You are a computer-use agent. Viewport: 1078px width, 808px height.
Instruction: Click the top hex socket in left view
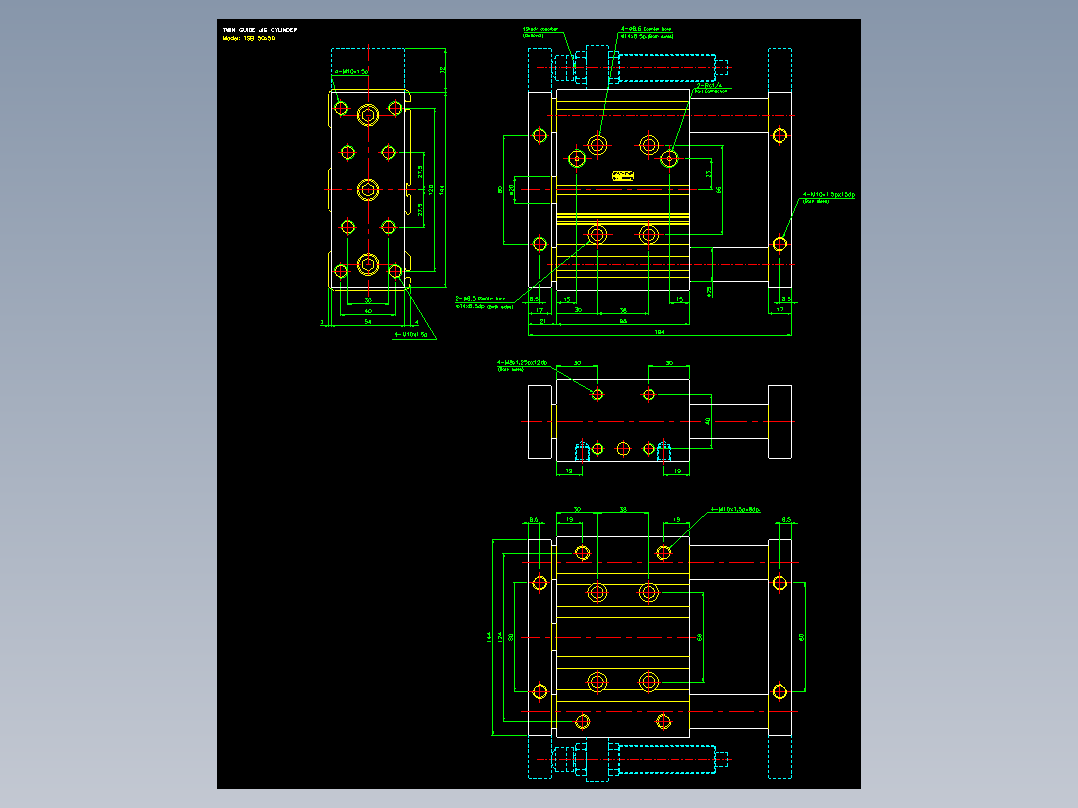[368, 115]
